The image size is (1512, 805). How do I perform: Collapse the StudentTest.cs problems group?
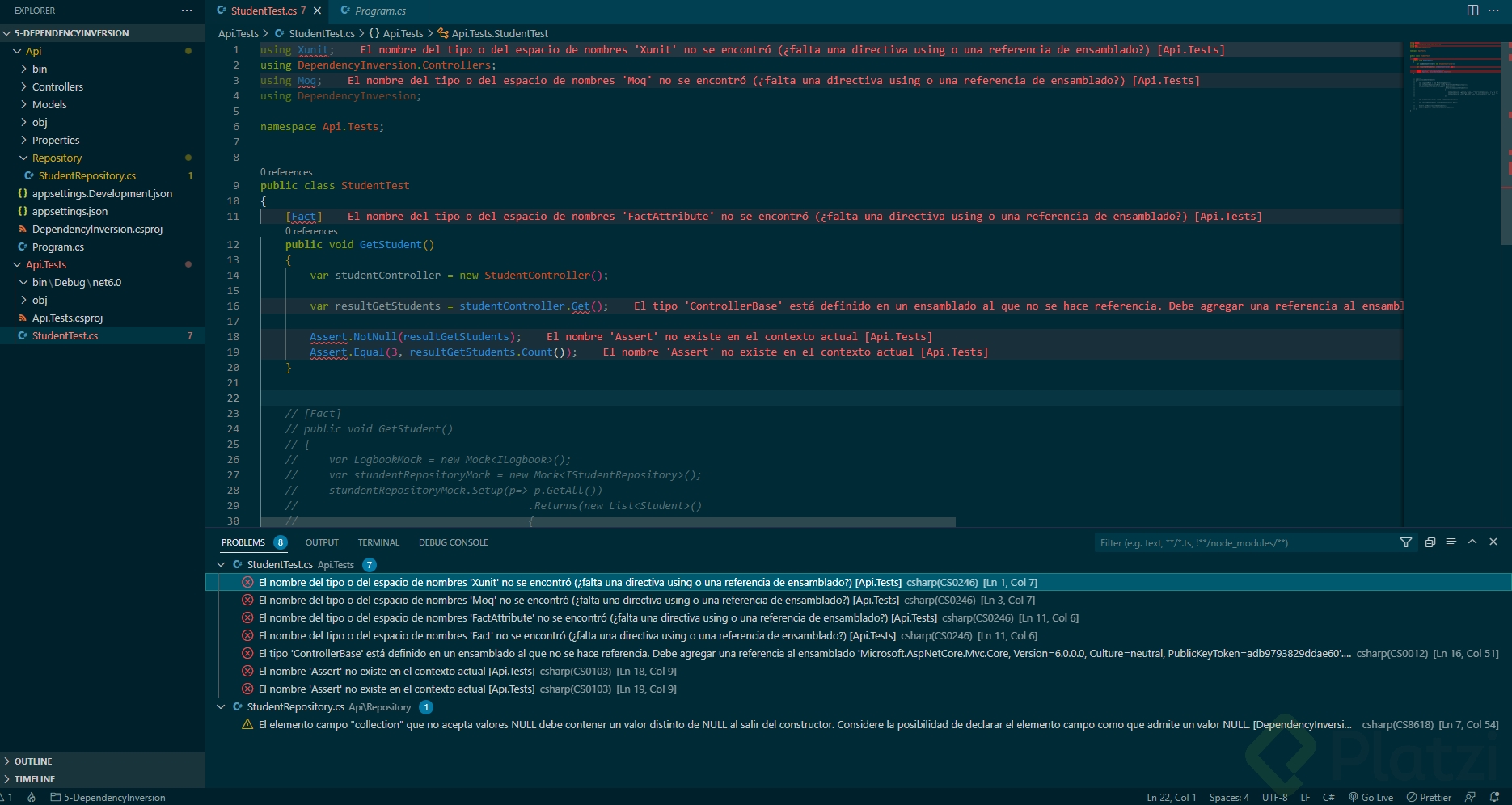[221, 564]
